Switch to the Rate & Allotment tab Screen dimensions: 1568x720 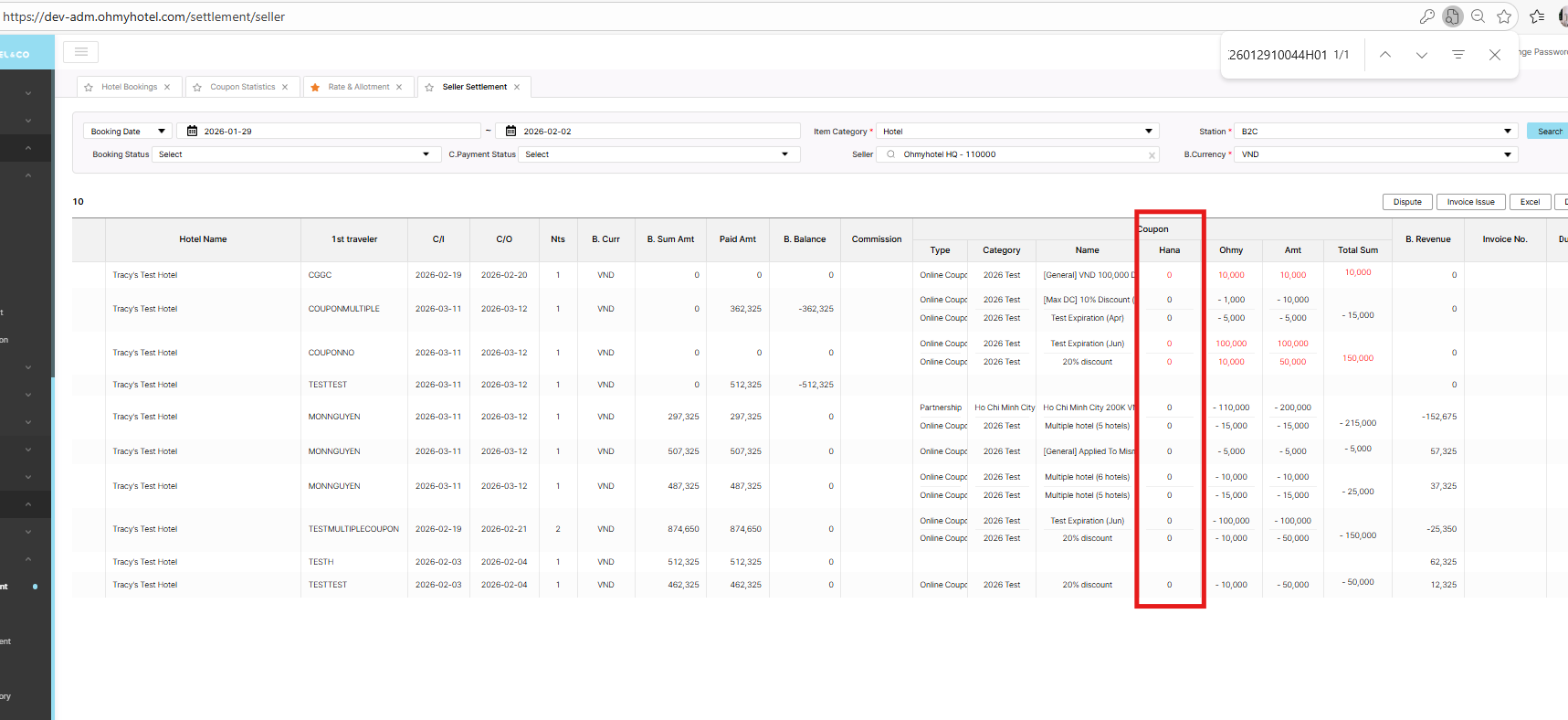click(358, 87)
